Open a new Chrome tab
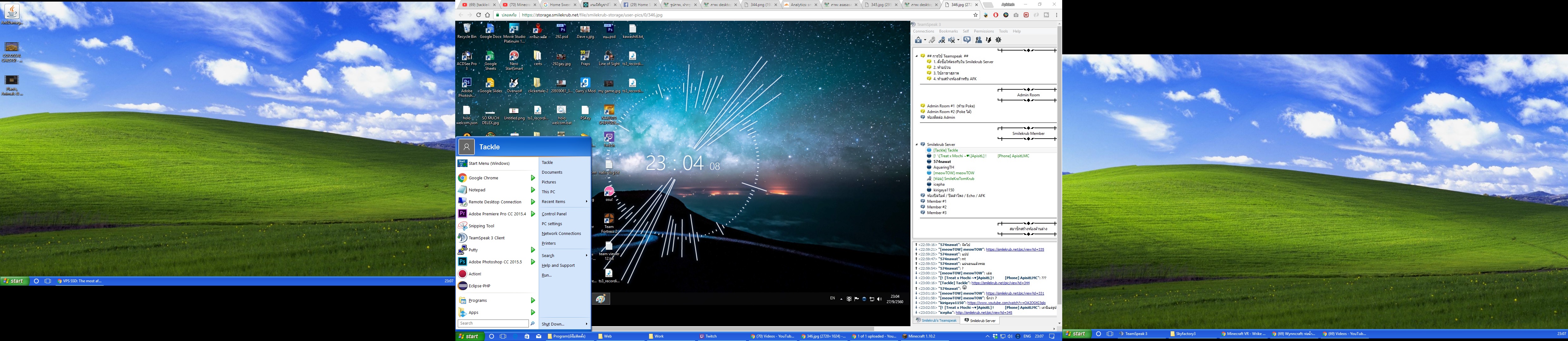 click(x=989, y=5)
